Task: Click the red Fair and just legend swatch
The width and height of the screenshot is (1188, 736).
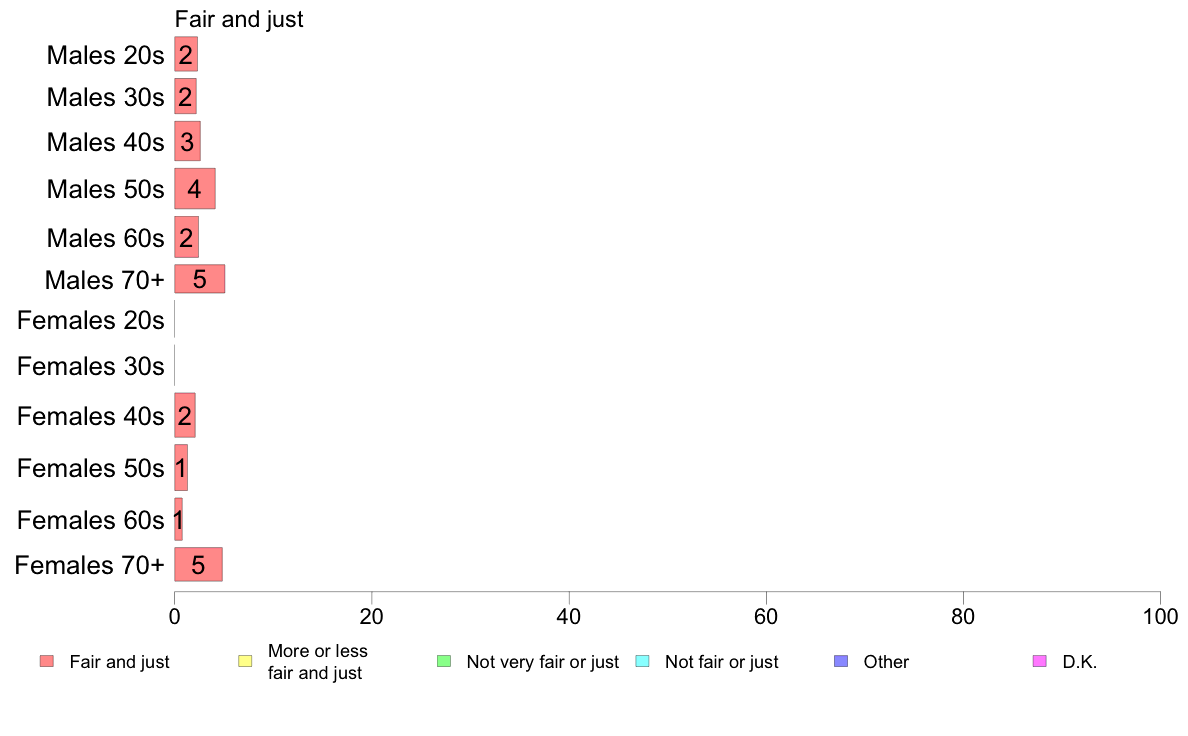Action: click(47, 661)
